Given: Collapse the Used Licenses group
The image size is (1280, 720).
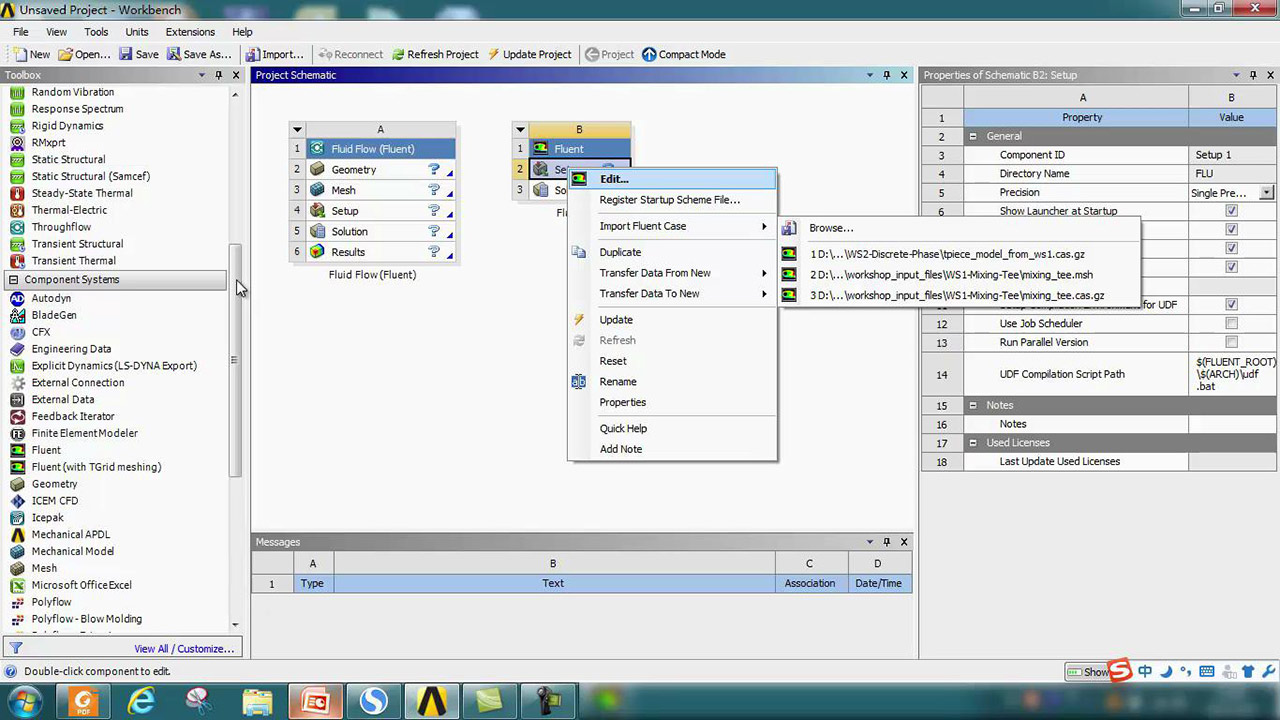Looking at the screenshot, I should pos(973,443).
